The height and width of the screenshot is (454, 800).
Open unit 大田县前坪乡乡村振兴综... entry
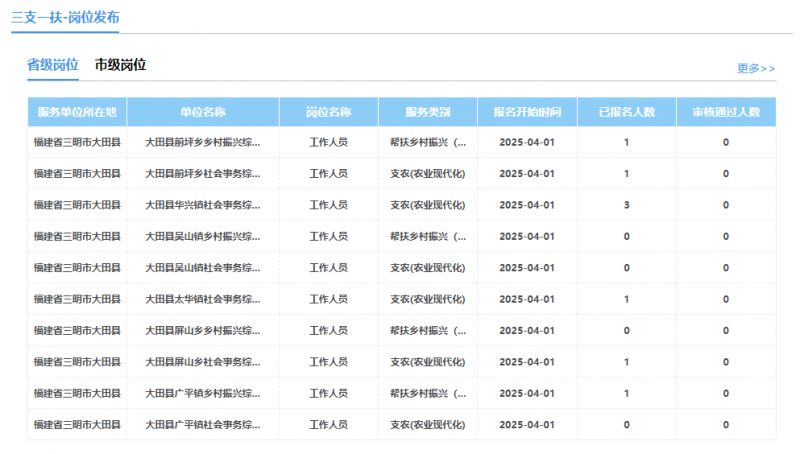202,142
